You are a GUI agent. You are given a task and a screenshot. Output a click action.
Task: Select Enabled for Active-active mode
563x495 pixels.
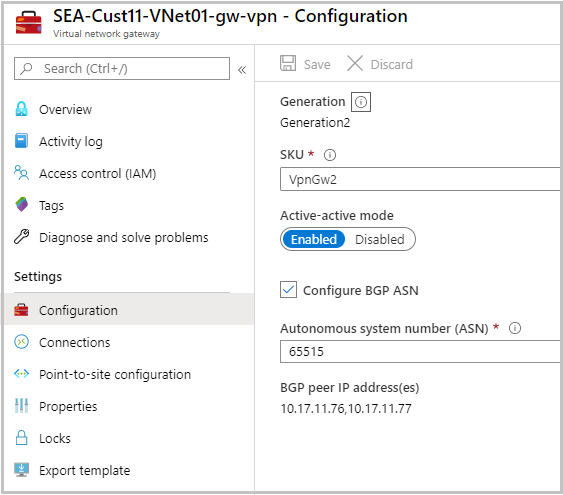tap(313, 239)
